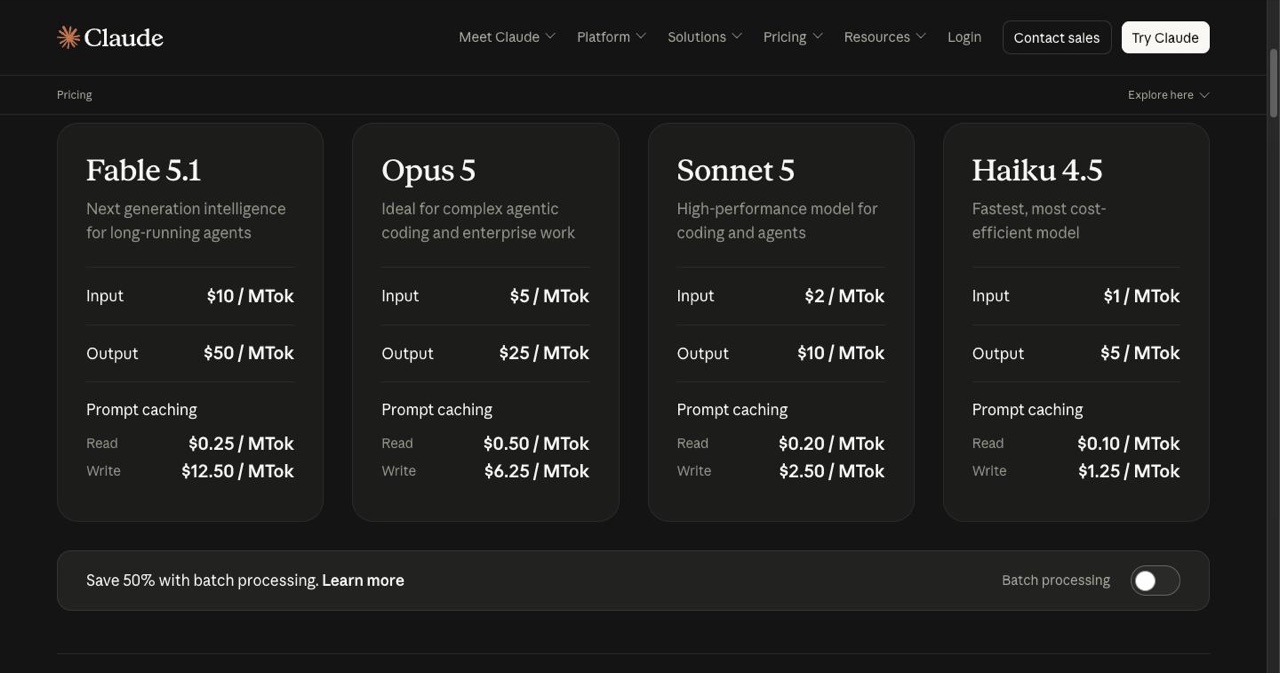Click the Opus 5 output price $25 / MTok
The image size is (1280, 673).
tap(544, 353)
